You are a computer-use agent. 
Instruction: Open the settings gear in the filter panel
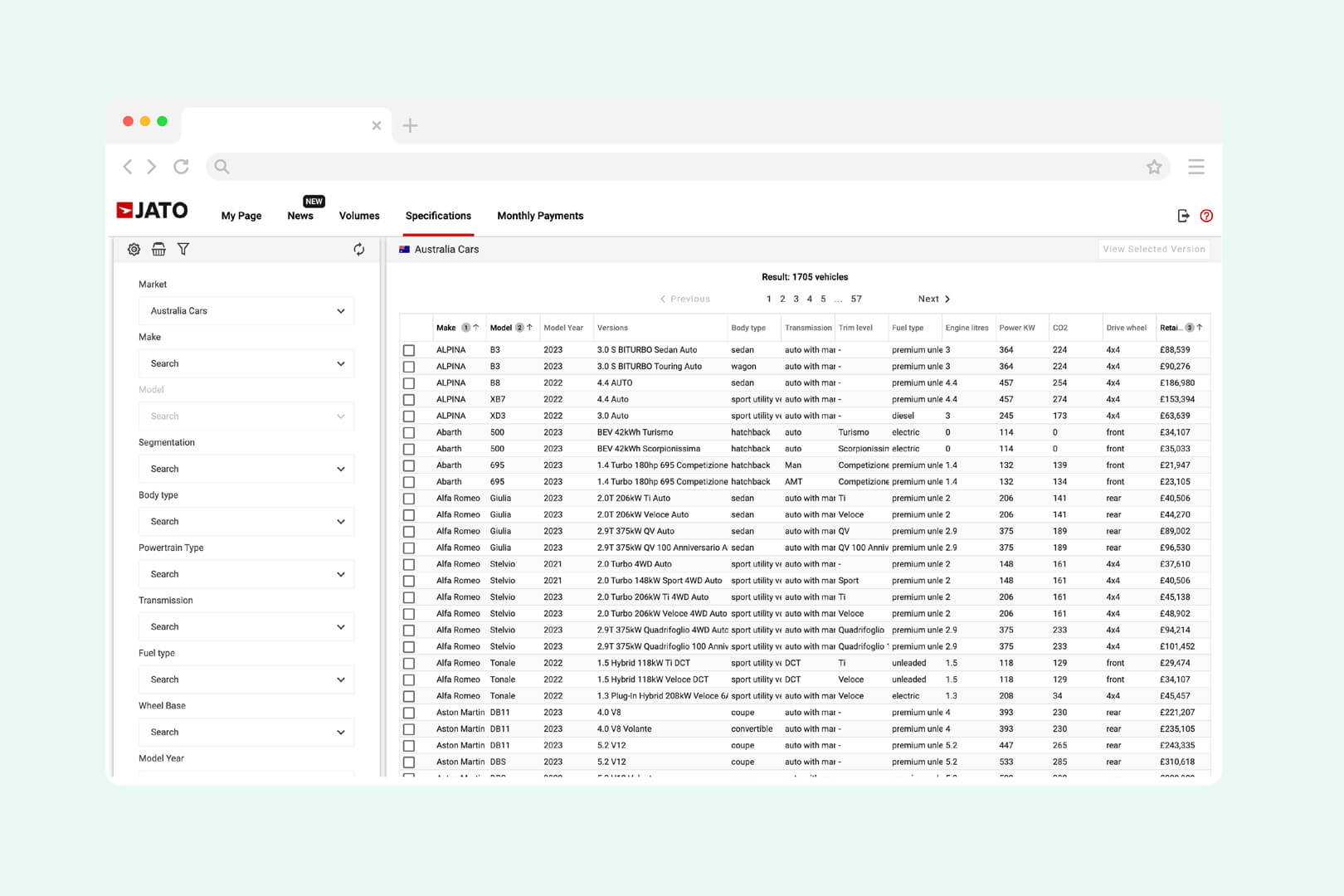point(134,249)
